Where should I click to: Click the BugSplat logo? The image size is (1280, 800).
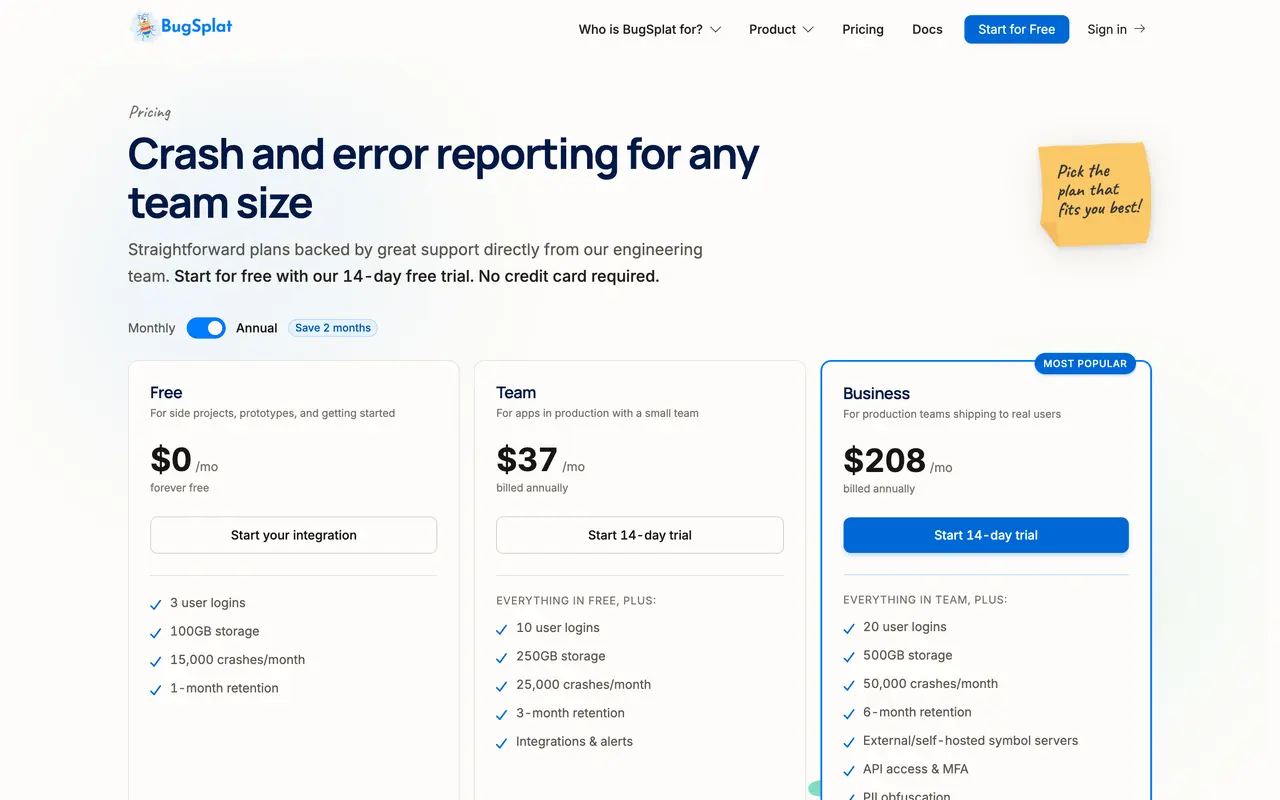pos(181,27)
